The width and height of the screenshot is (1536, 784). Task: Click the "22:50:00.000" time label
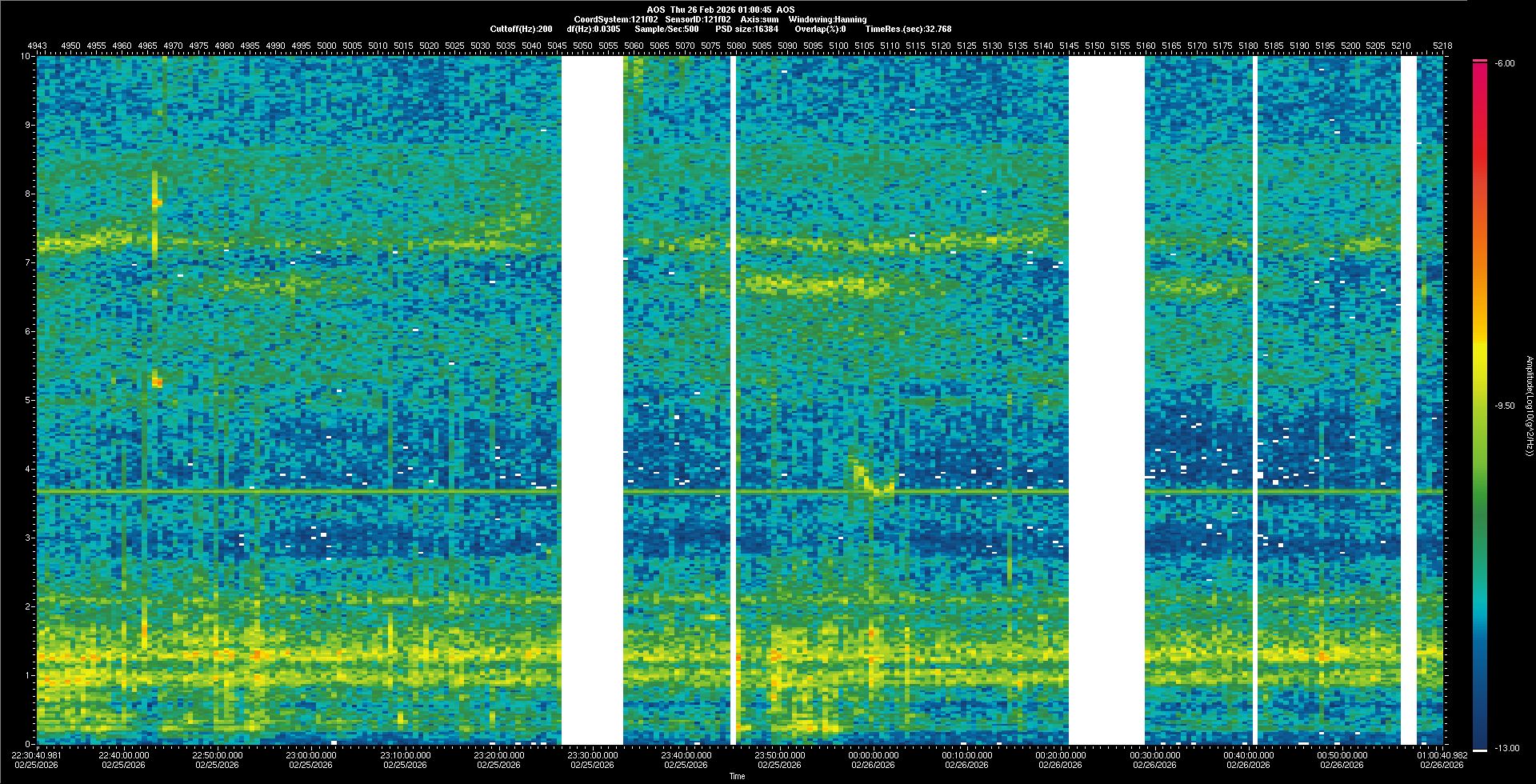coord(217,755)
